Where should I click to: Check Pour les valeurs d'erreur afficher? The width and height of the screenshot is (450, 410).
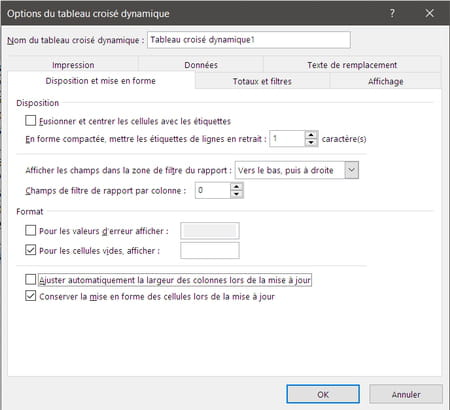[x=31, y=230]
